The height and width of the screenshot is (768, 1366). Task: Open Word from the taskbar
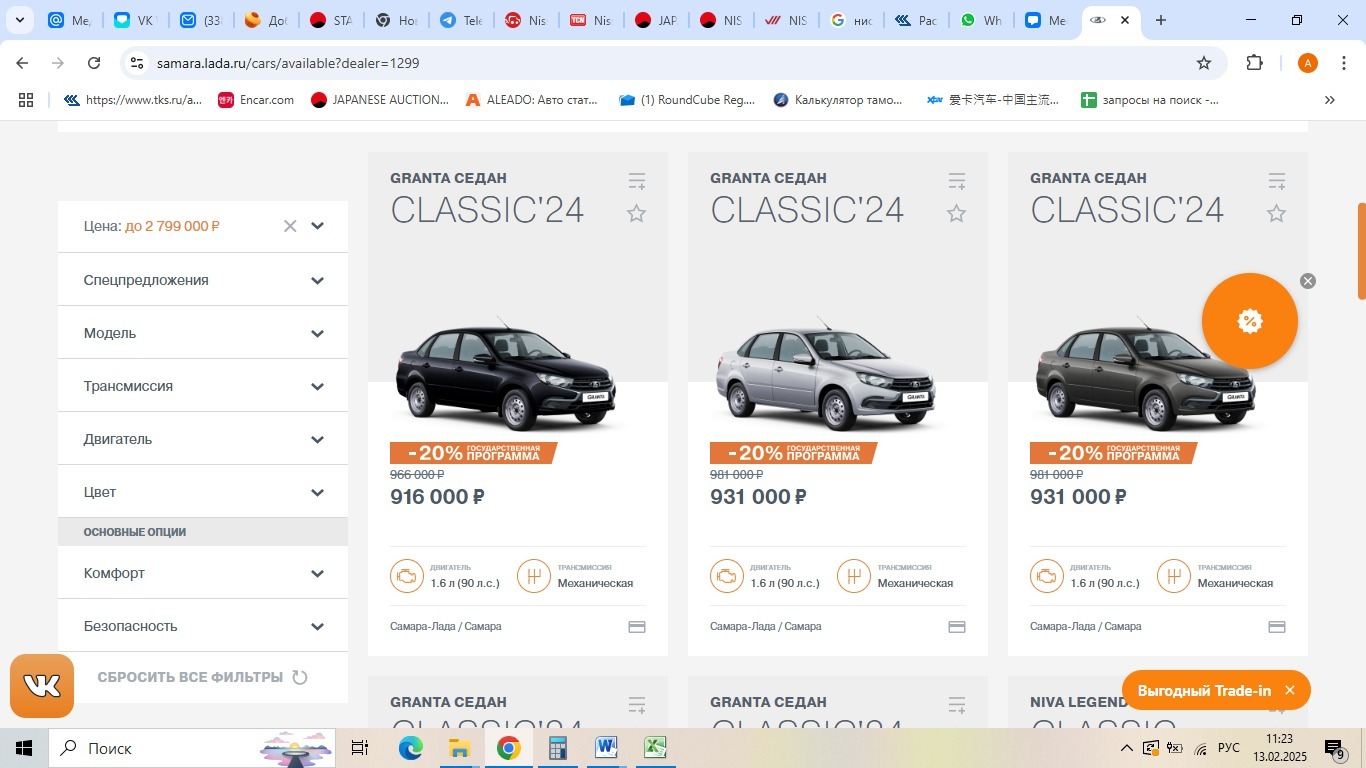coord(607,748)
